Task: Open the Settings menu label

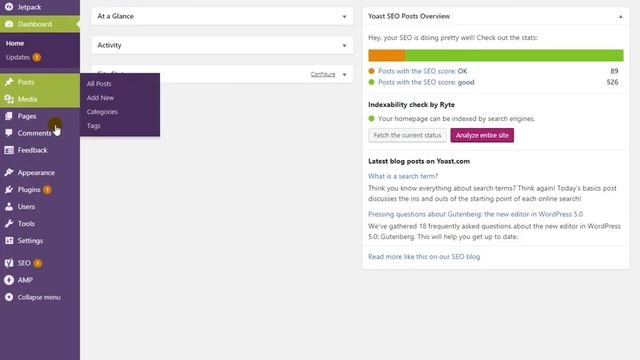Action: (30, 241)
